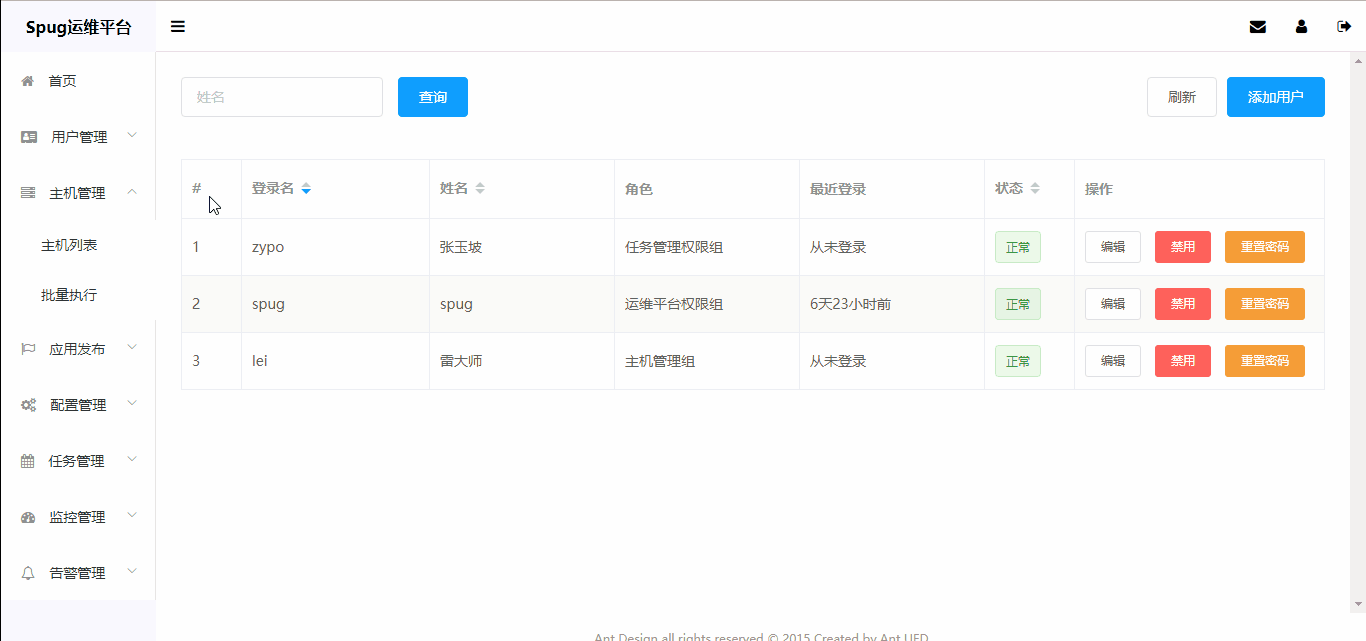Sort table by 登录名 sort arrows
1366x641 pixels.
pyautogui.click(x=306, y=189)
